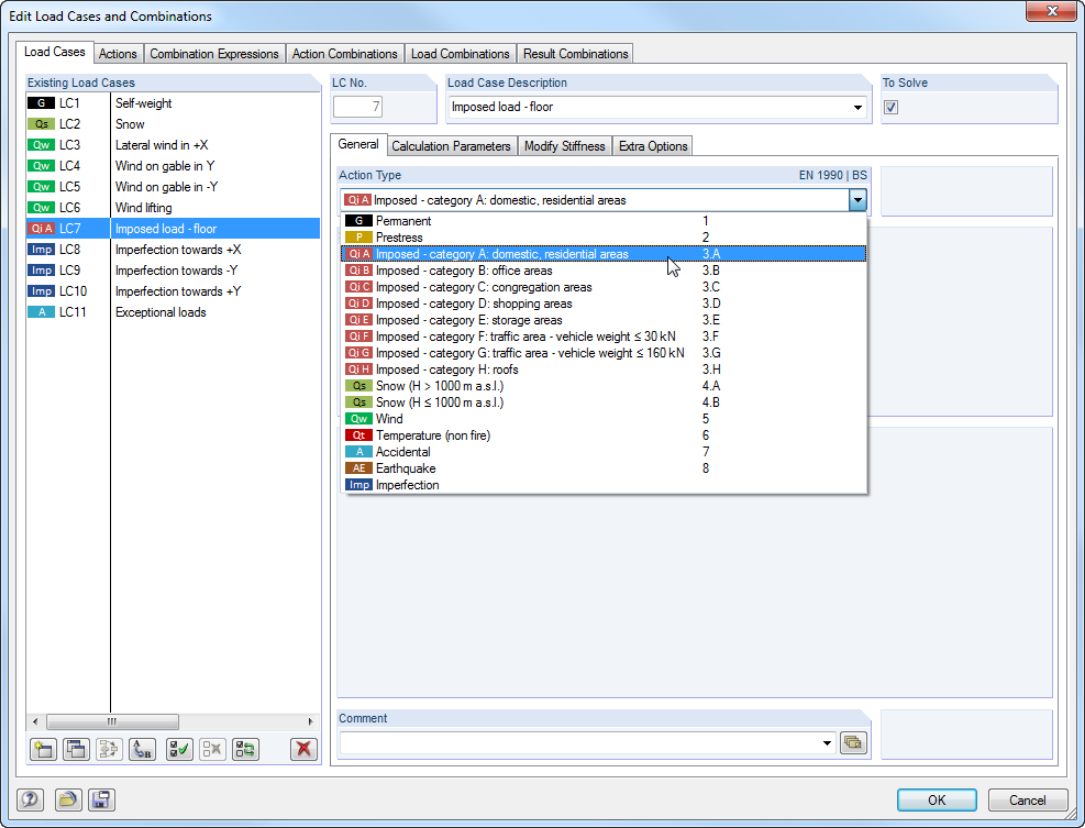Image resolution: width=1085 pixels, height=828 pixels.
Task: Click the list scroll right arrow
Action: pos(311,721)
